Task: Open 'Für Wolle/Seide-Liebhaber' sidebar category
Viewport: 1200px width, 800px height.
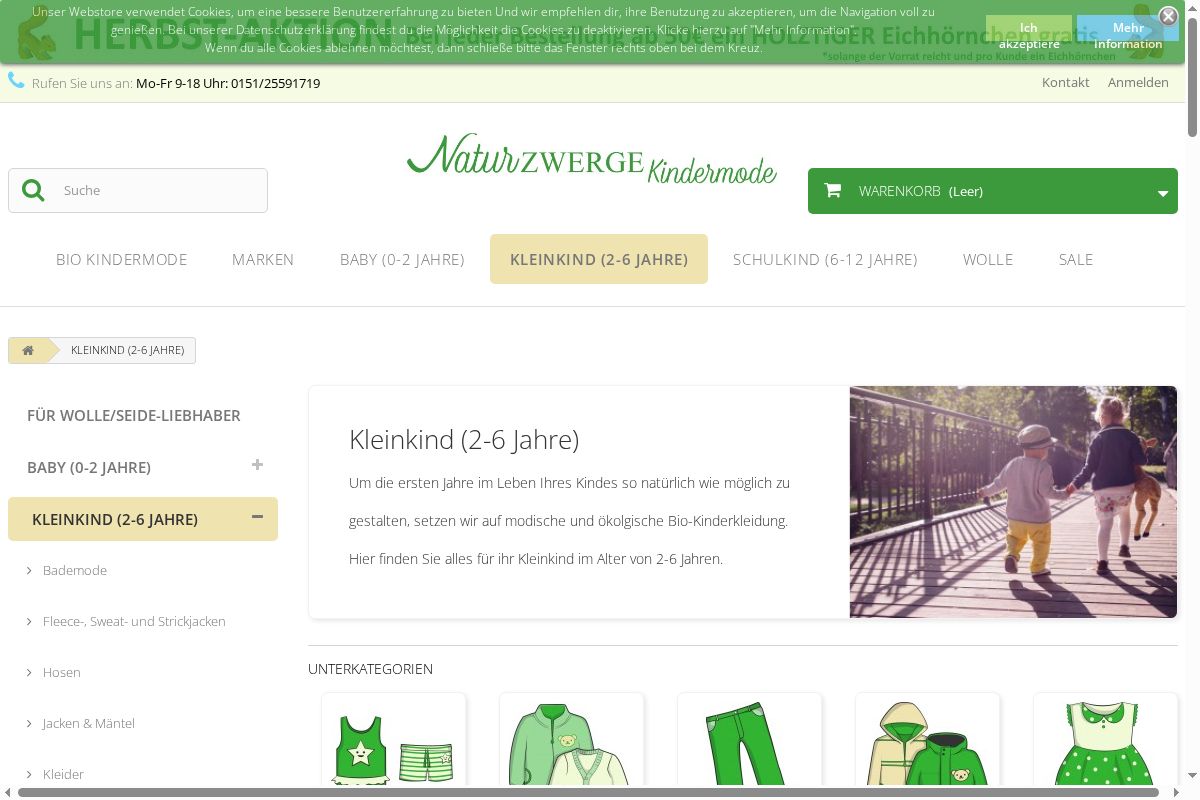Action: click(x=134, y=415)
